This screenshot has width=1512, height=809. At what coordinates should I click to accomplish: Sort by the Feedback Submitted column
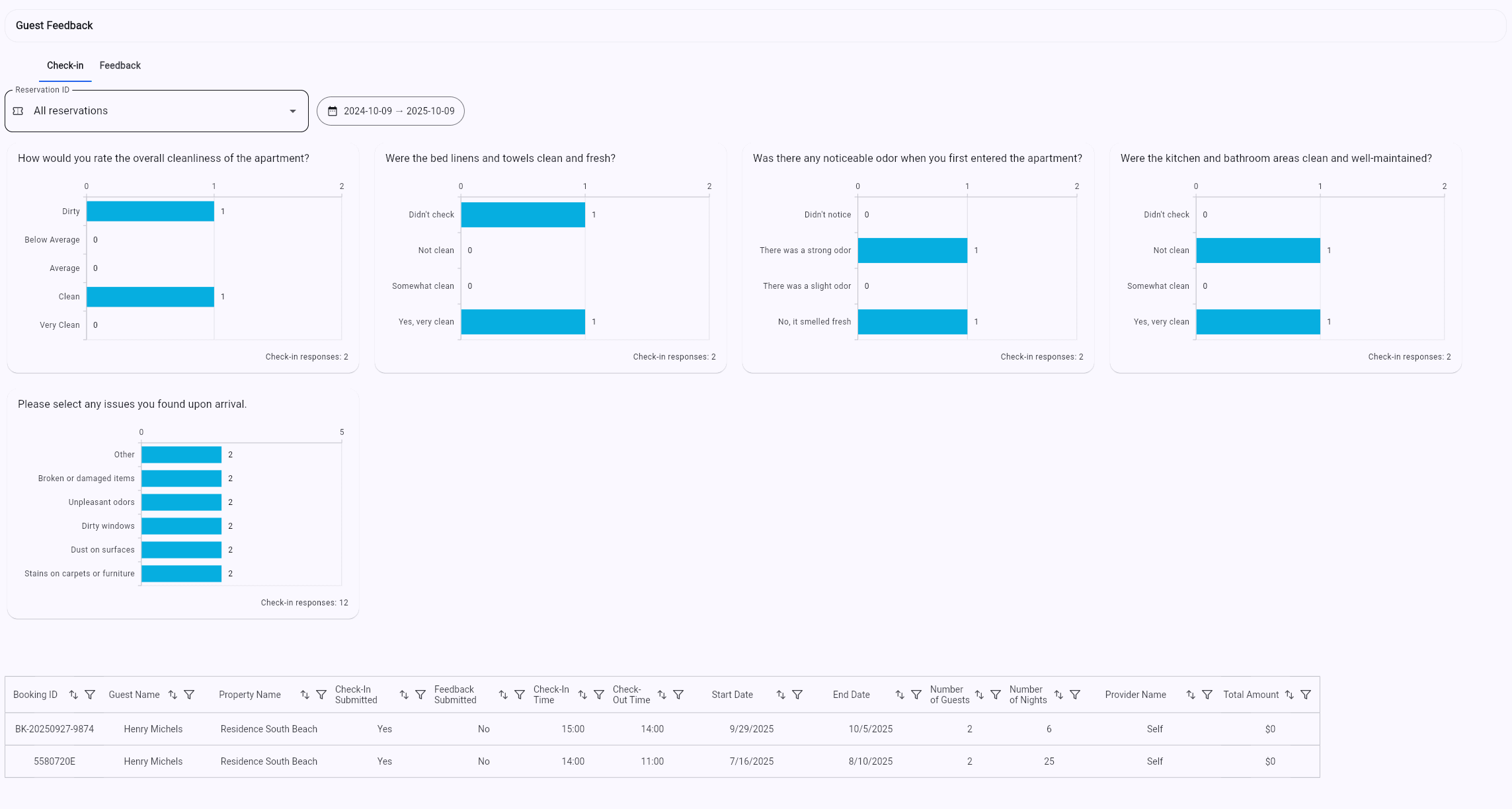[x=503, y=695]
